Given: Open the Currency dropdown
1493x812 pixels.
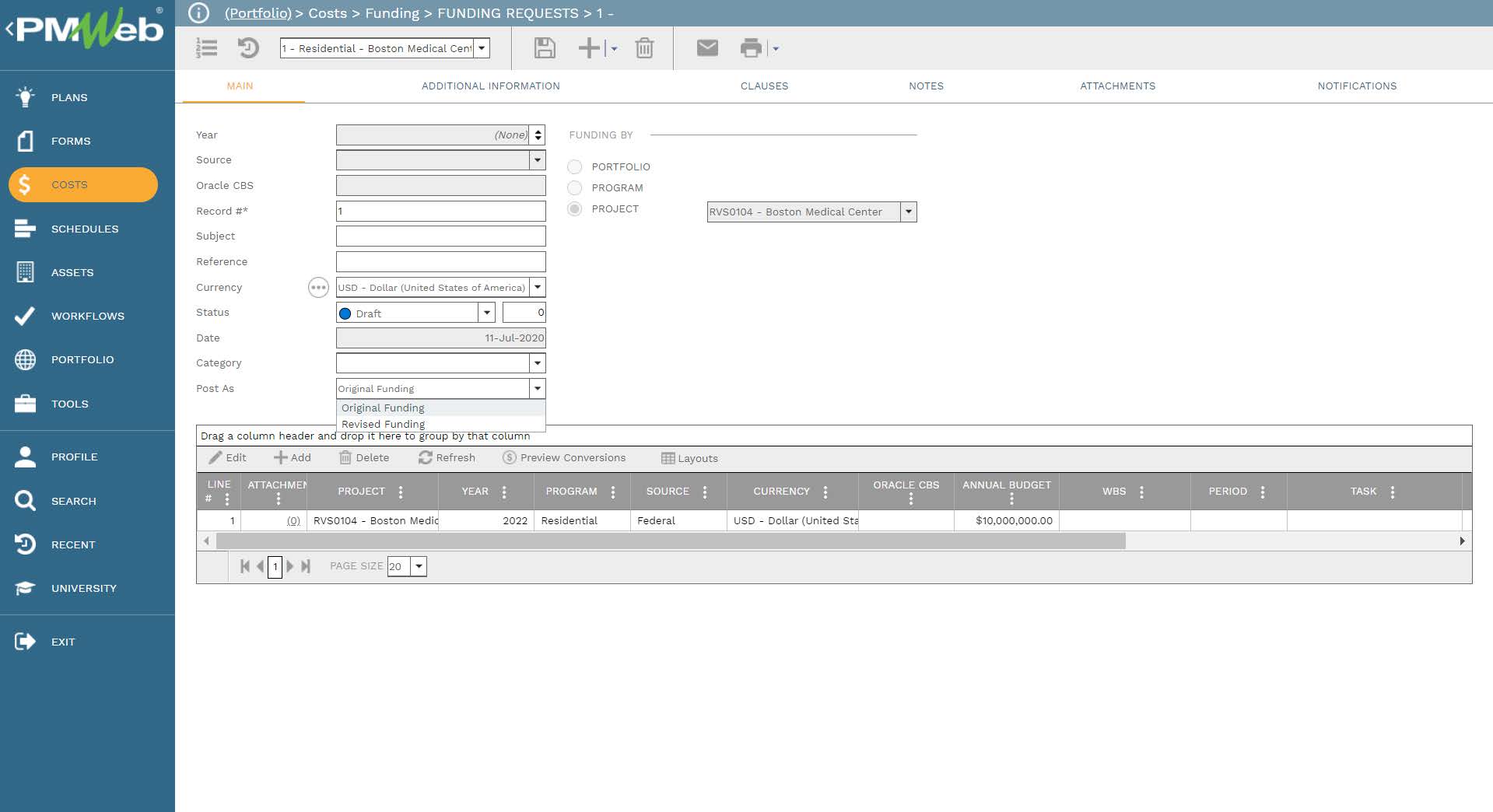Looking at the screenshot, I should coord(538,287).
